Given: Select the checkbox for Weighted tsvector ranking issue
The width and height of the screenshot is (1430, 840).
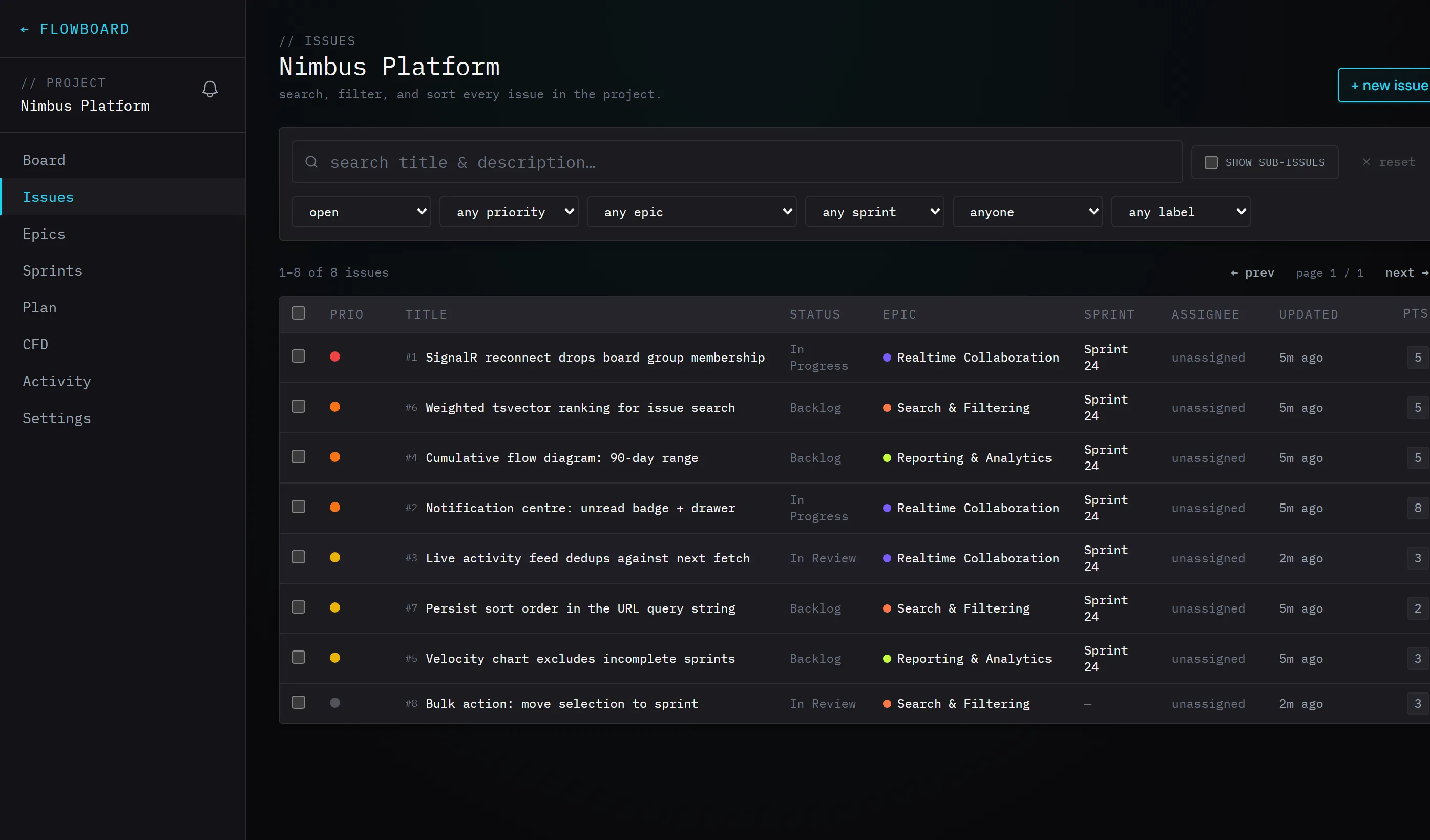Looking at the screenshot, I should (299, 406).
